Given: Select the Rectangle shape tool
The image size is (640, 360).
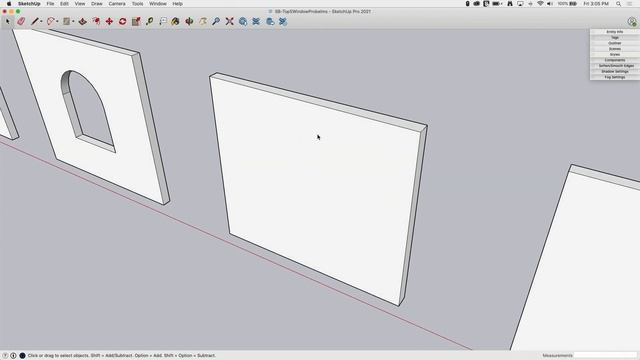Looking at the screenshot, I should point(66,21).
